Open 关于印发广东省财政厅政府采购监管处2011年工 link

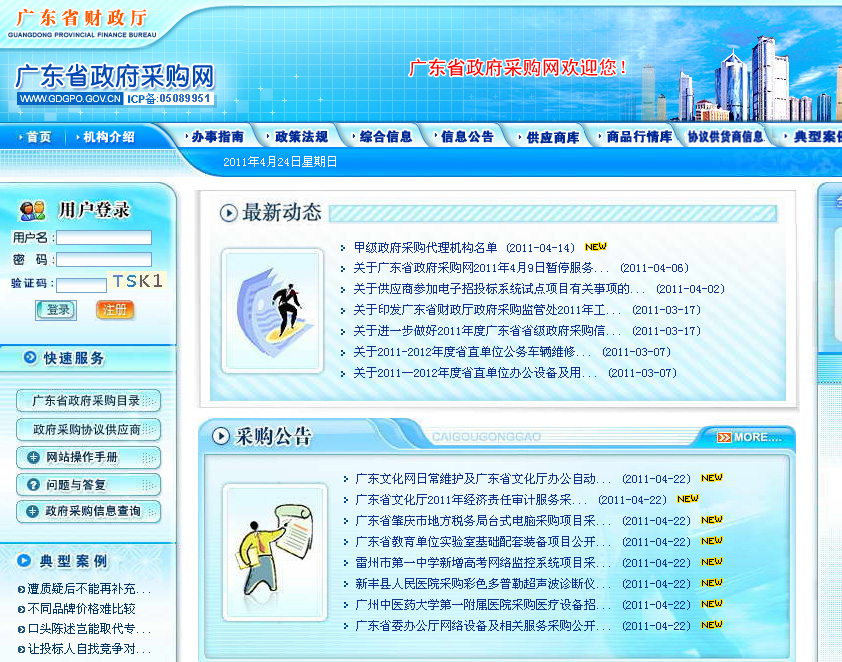(487, 310)
